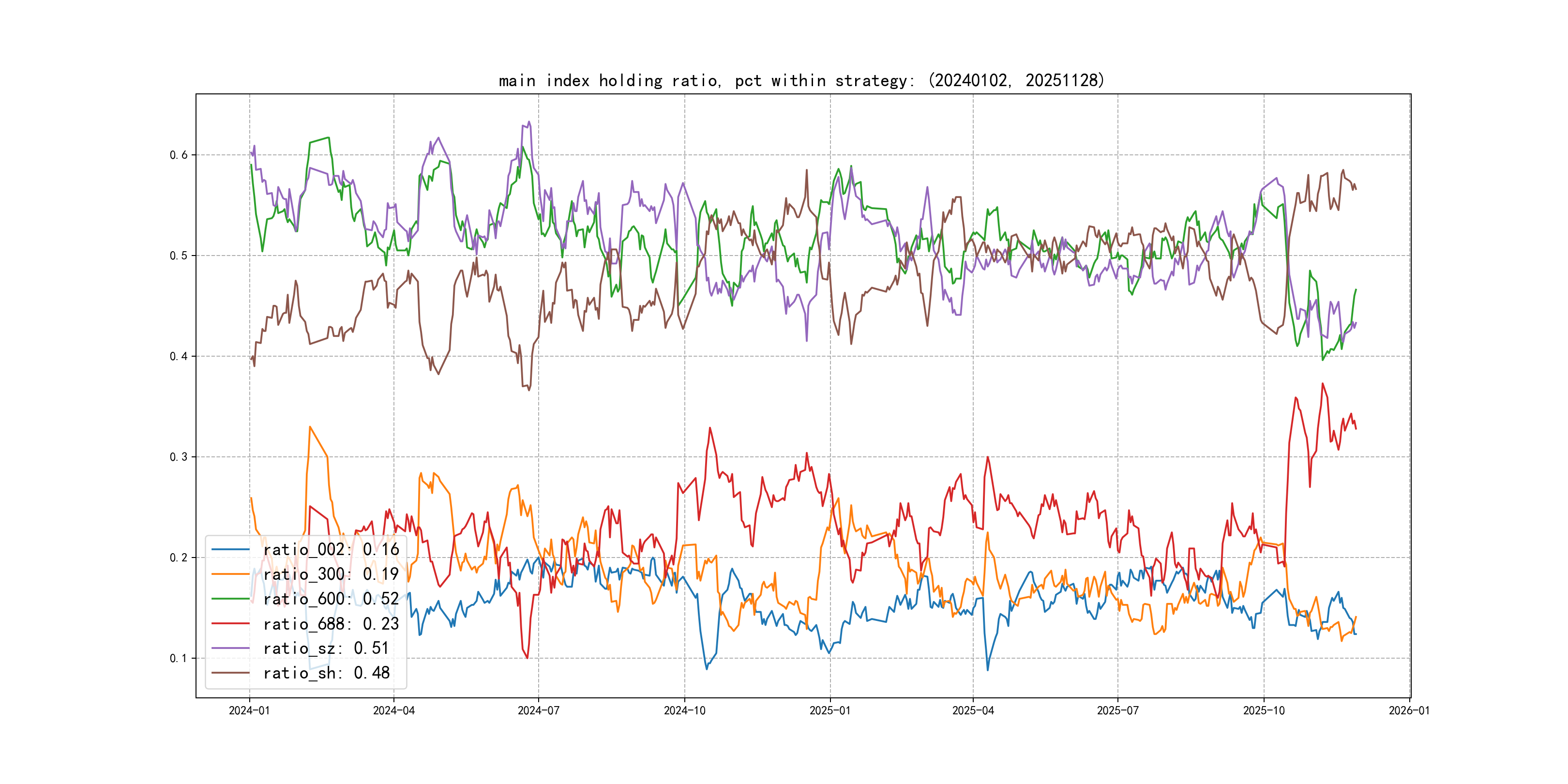The height and width of the screenshot is (784, 1568).
Task: Click the ratio_688 legend label
Action: pos(331,624)
